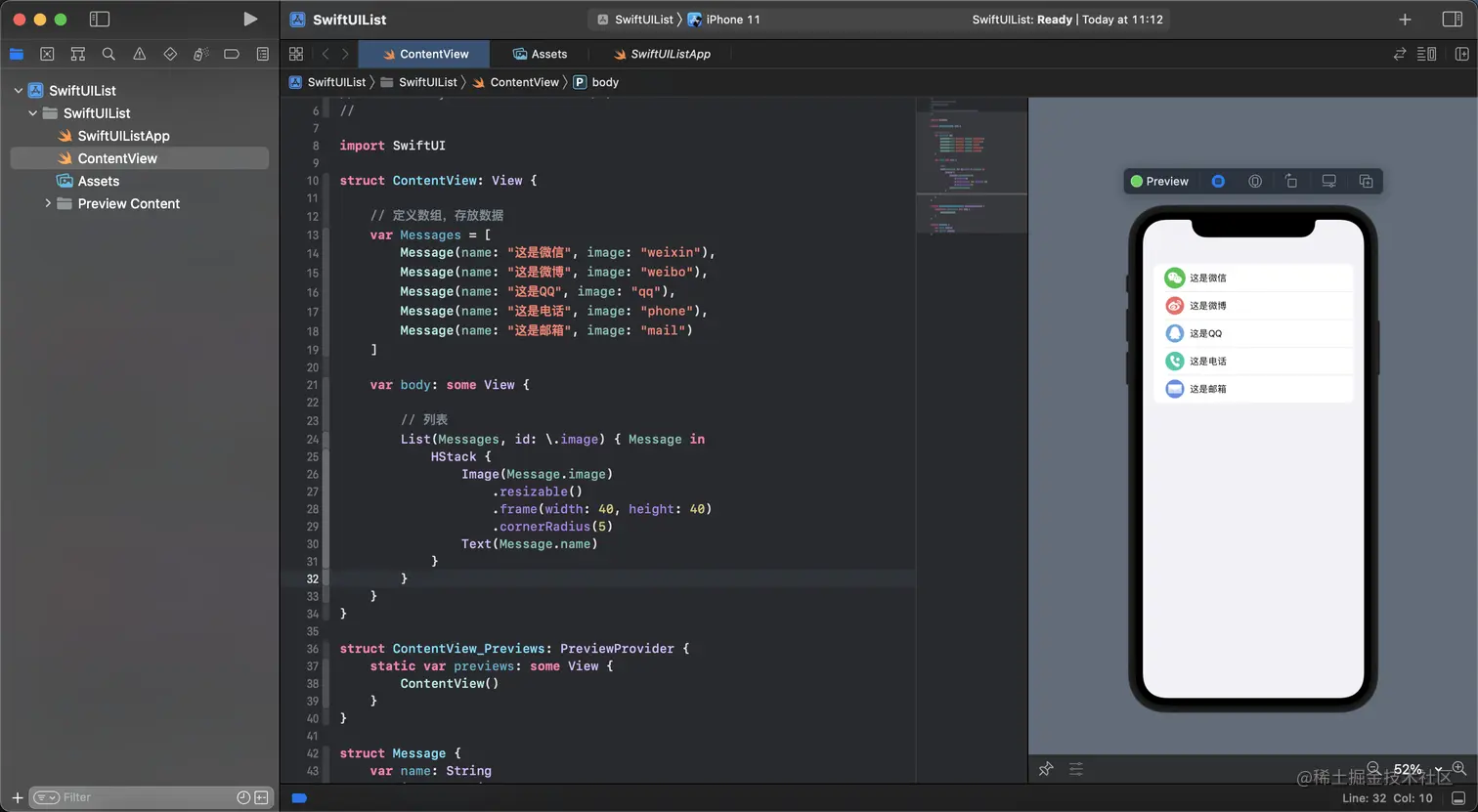Toggle the navigator sidebar visibility
Image resolution: width=1478 pixels, height=812 pixels.
(99, 19)
